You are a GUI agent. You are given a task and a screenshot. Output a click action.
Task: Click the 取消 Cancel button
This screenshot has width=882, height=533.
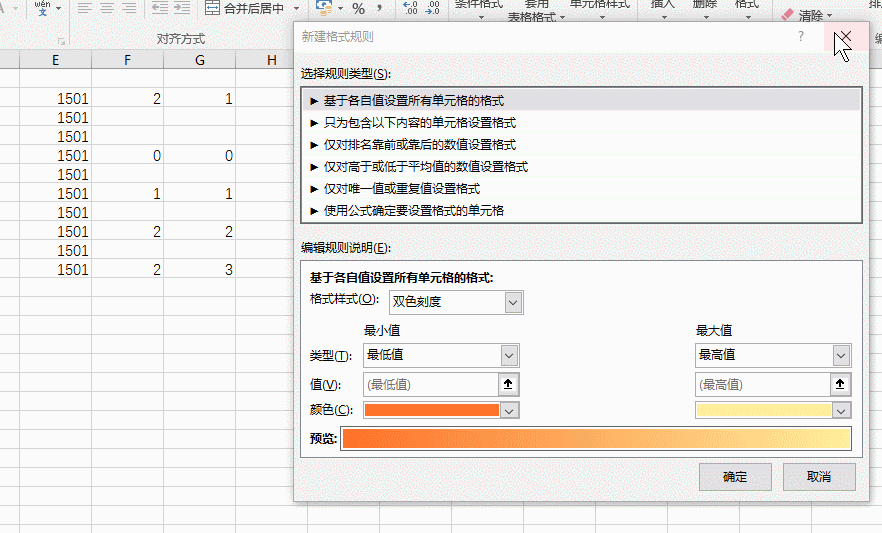click(819, 477)
